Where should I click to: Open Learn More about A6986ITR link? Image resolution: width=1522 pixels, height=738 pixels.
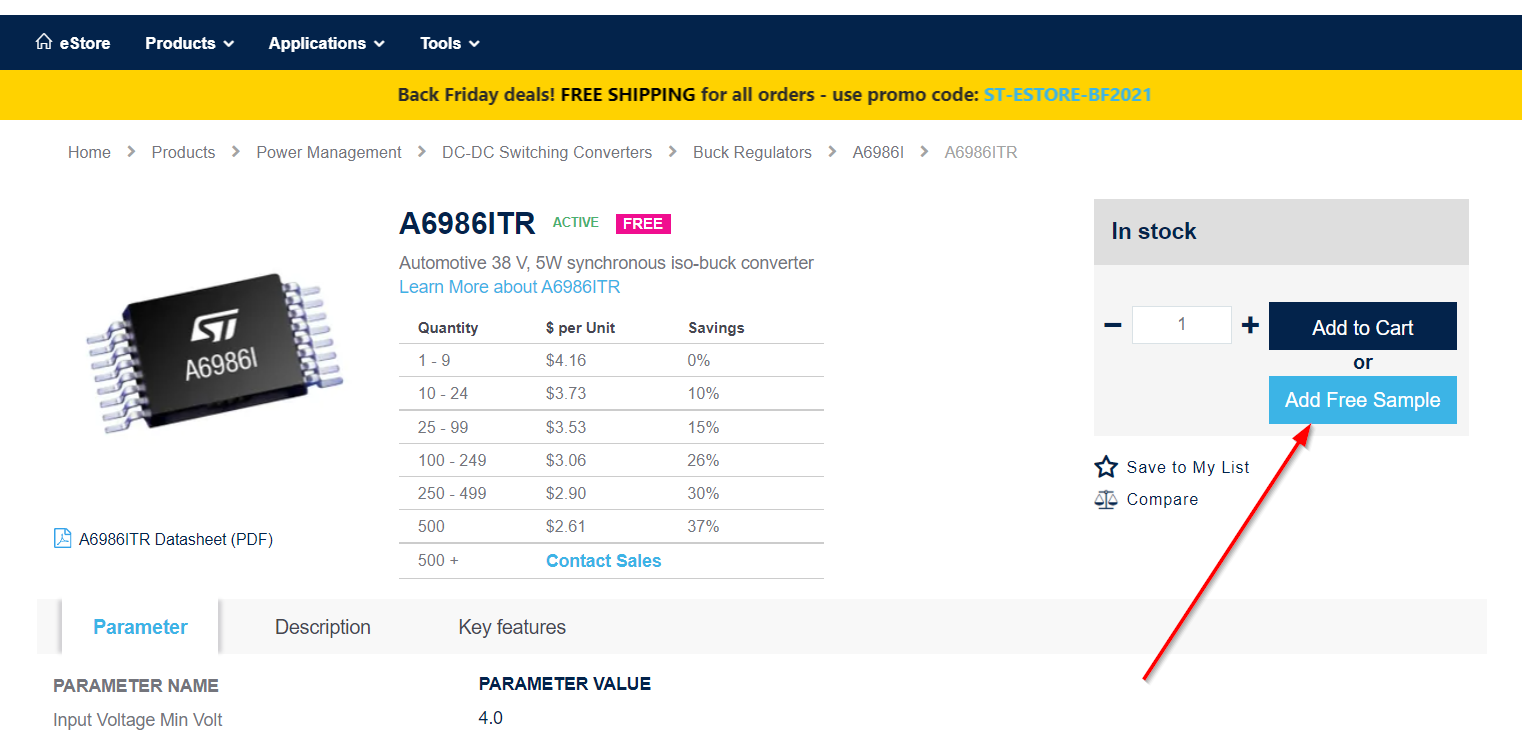click(509, 287)
